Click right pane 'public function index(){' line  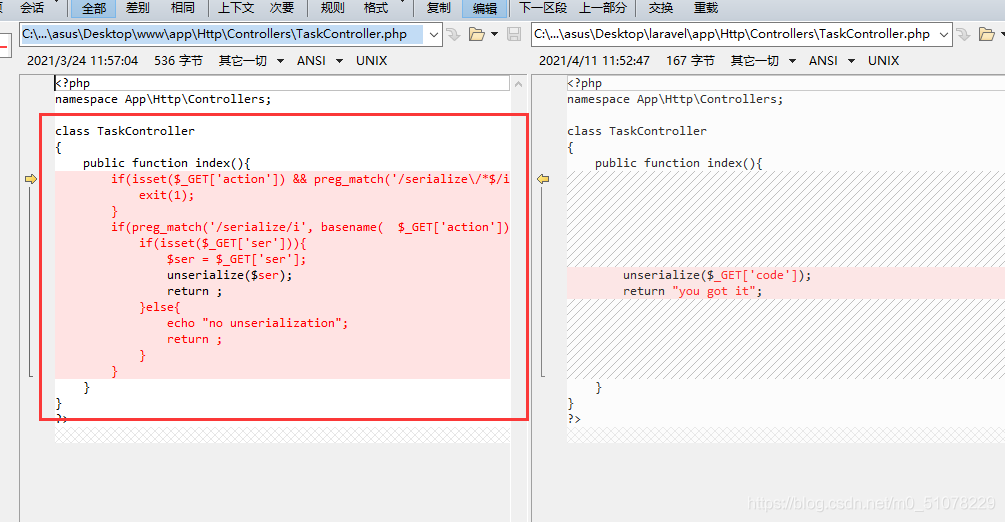[x=679, y=163]
